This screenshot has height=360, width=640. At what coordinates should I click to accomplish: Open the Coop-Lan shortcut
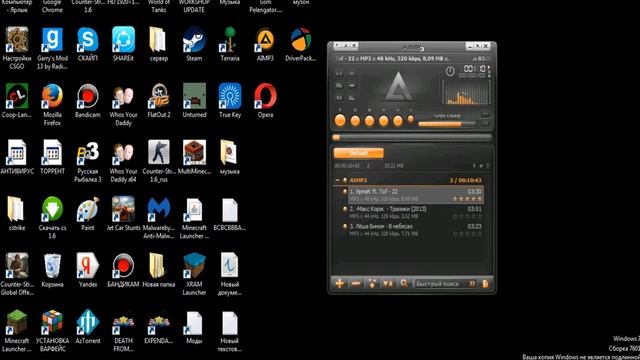pyautogui.click(x=17, y=100)
